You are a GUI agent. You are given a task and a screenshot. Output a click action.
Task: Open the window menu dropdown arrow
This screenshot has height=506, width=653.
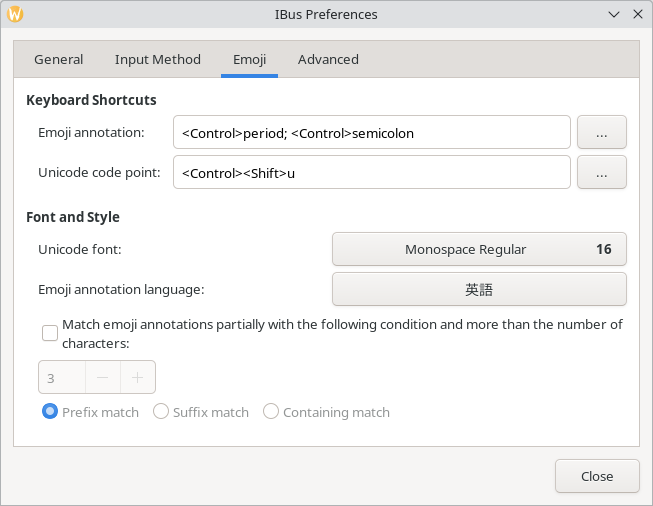pos(614,14)
